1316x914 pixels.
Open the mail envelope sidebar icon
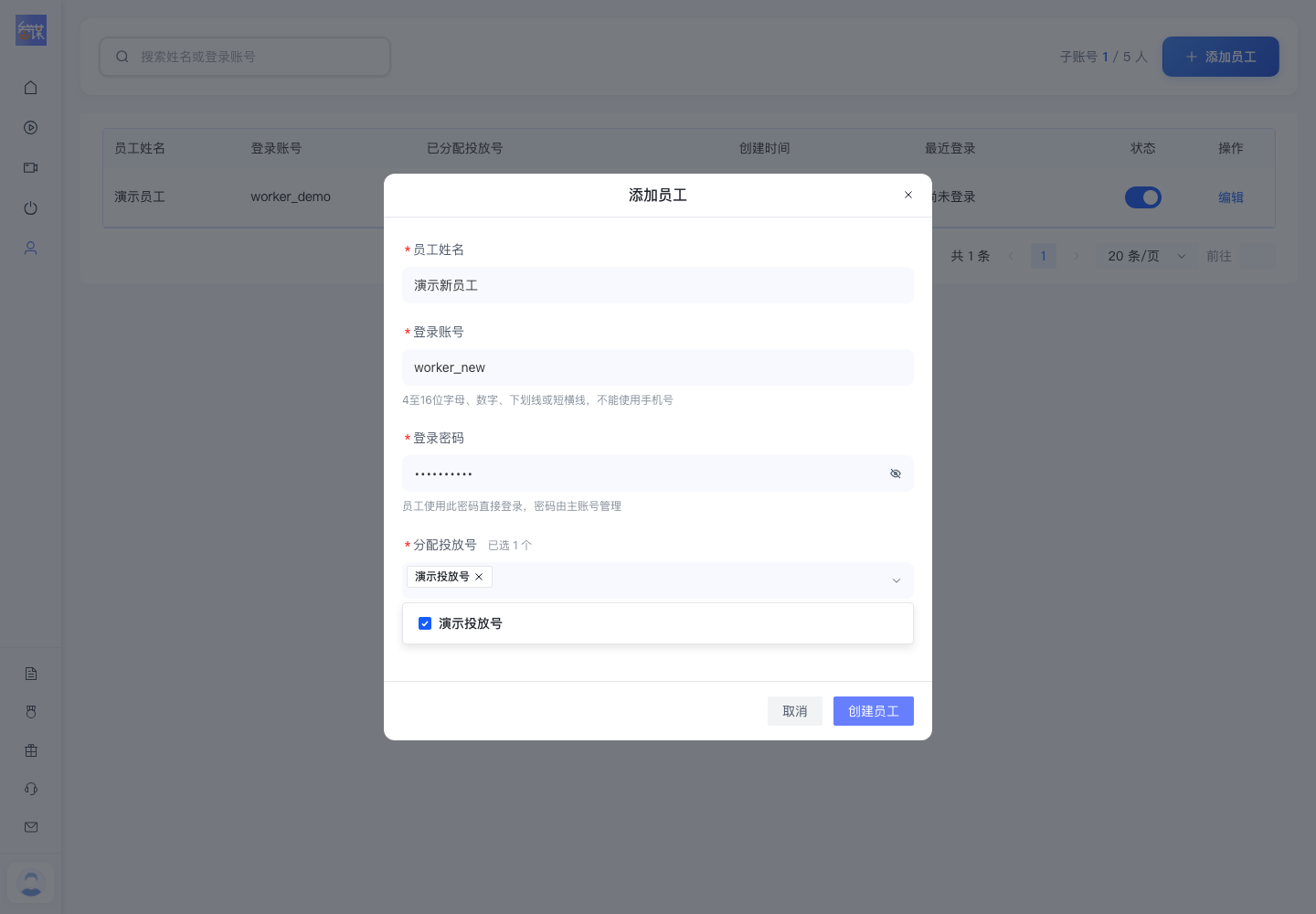coord(31,827)
